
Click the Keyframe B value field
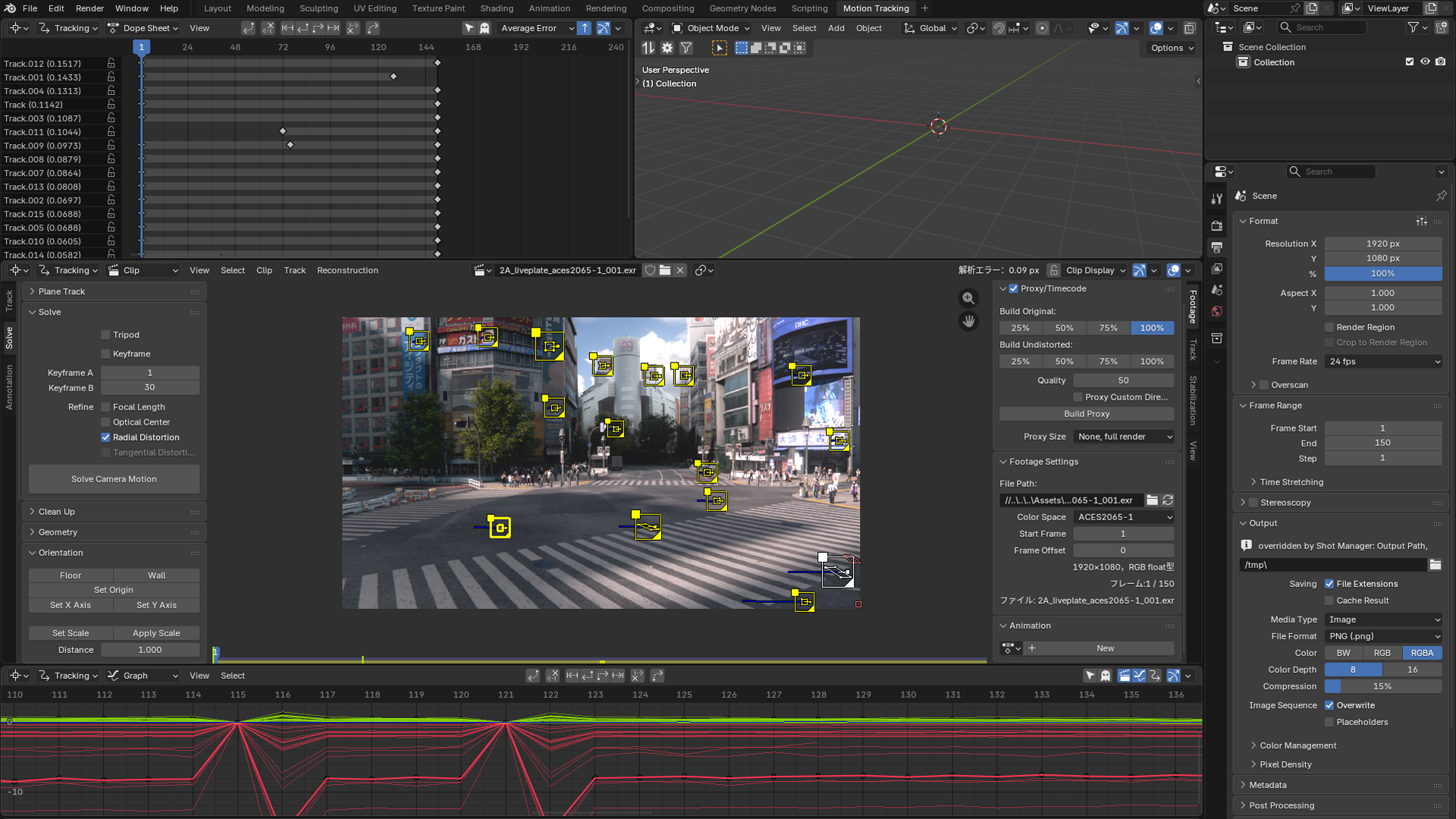(x=149, y=388)
